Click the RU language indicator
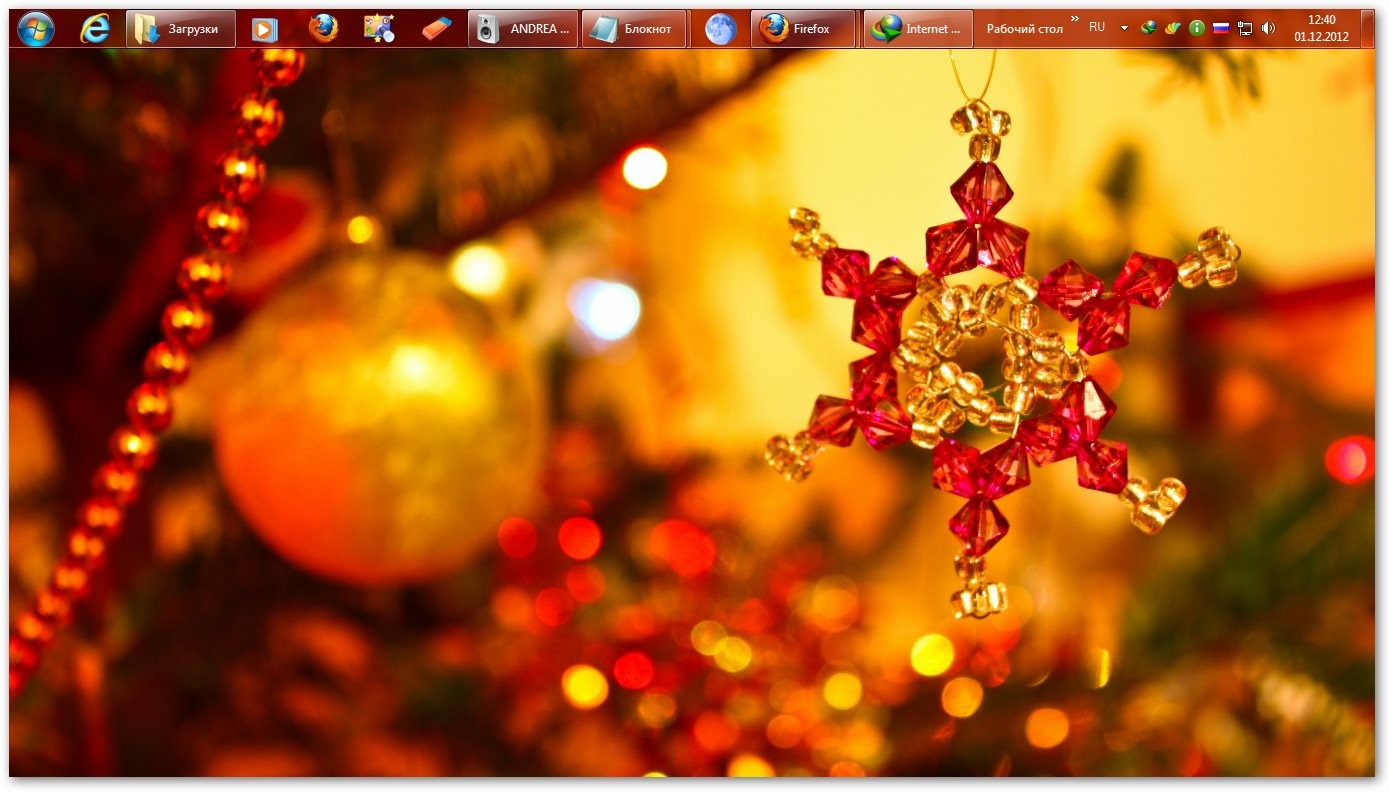The image size is (1390, 792). 1097,28
